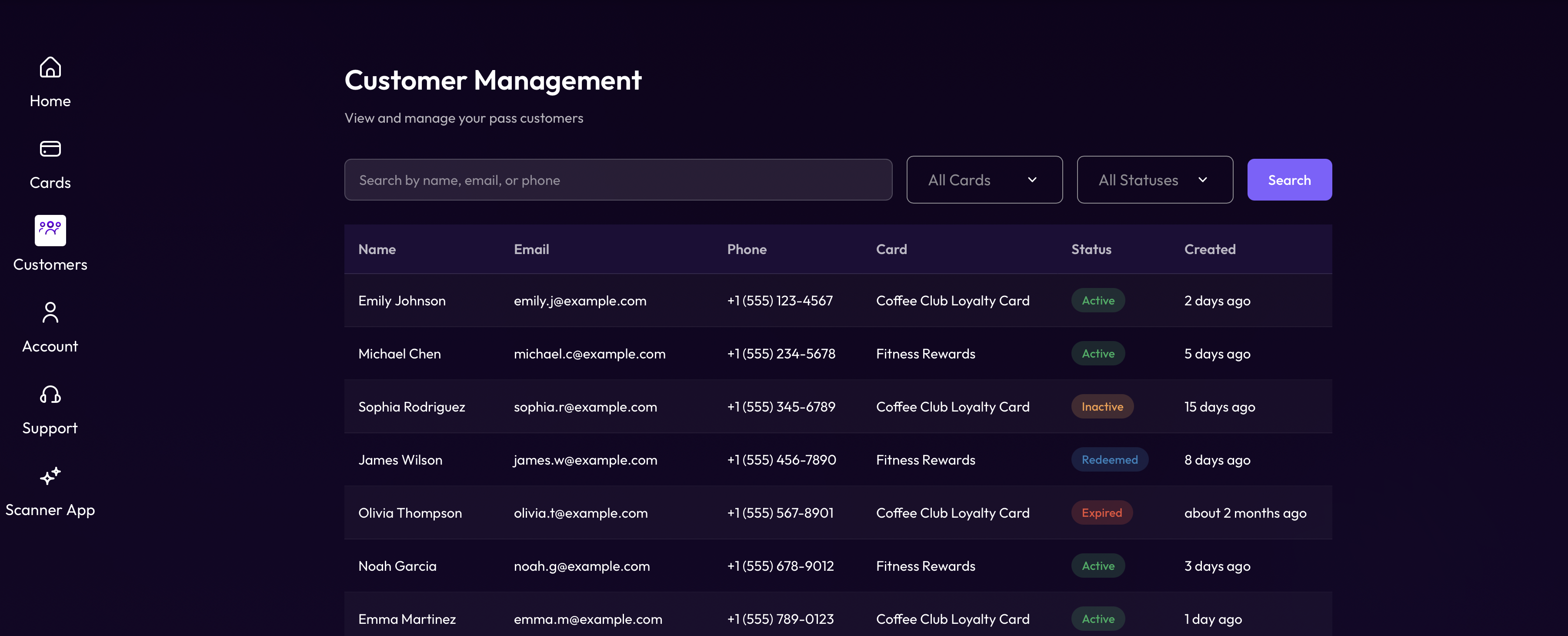
Task: Open michael.c@example.com email entry
Action: tap(589, 353)
